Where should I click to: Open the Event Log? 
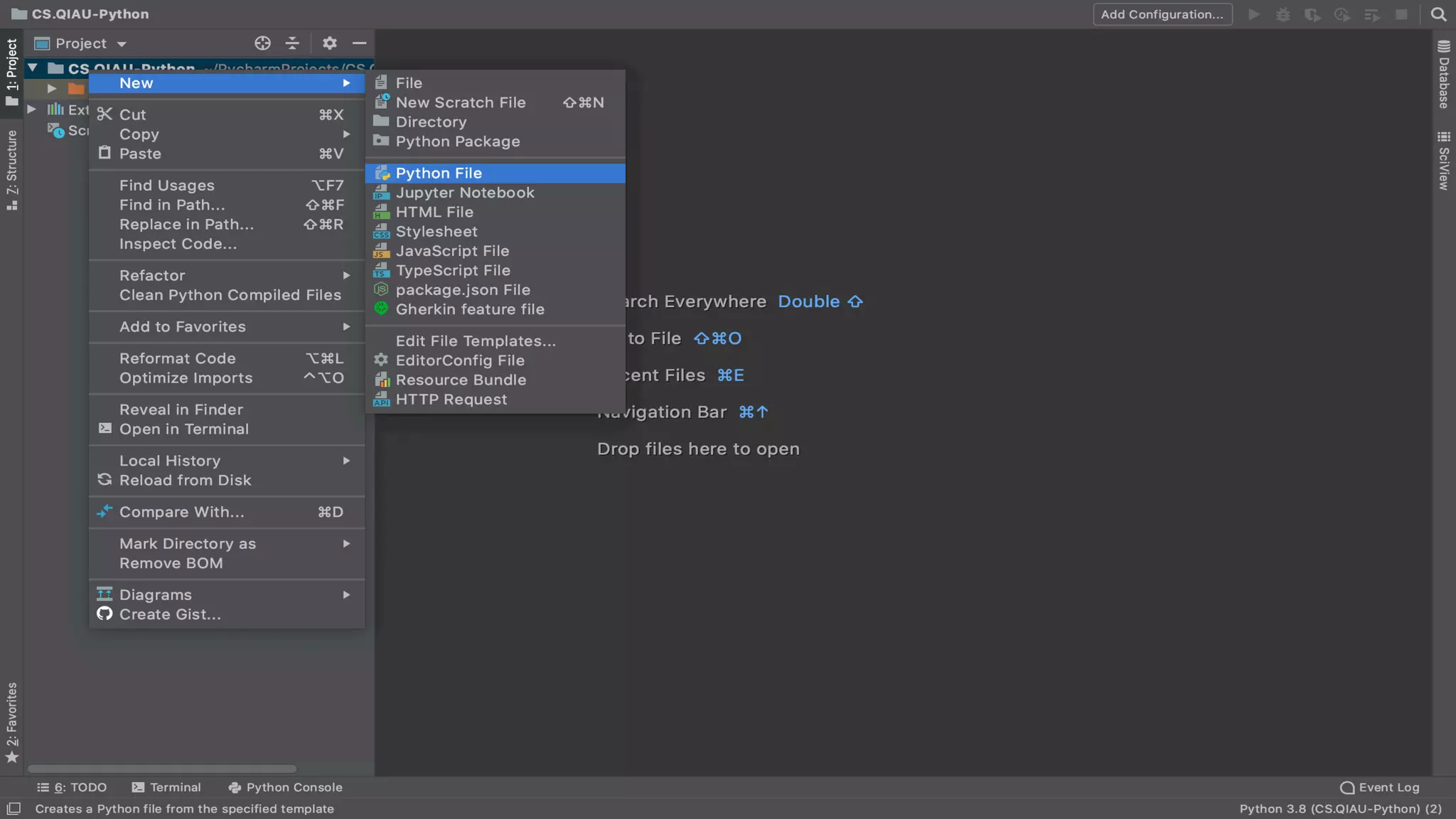click(1379, 787)
